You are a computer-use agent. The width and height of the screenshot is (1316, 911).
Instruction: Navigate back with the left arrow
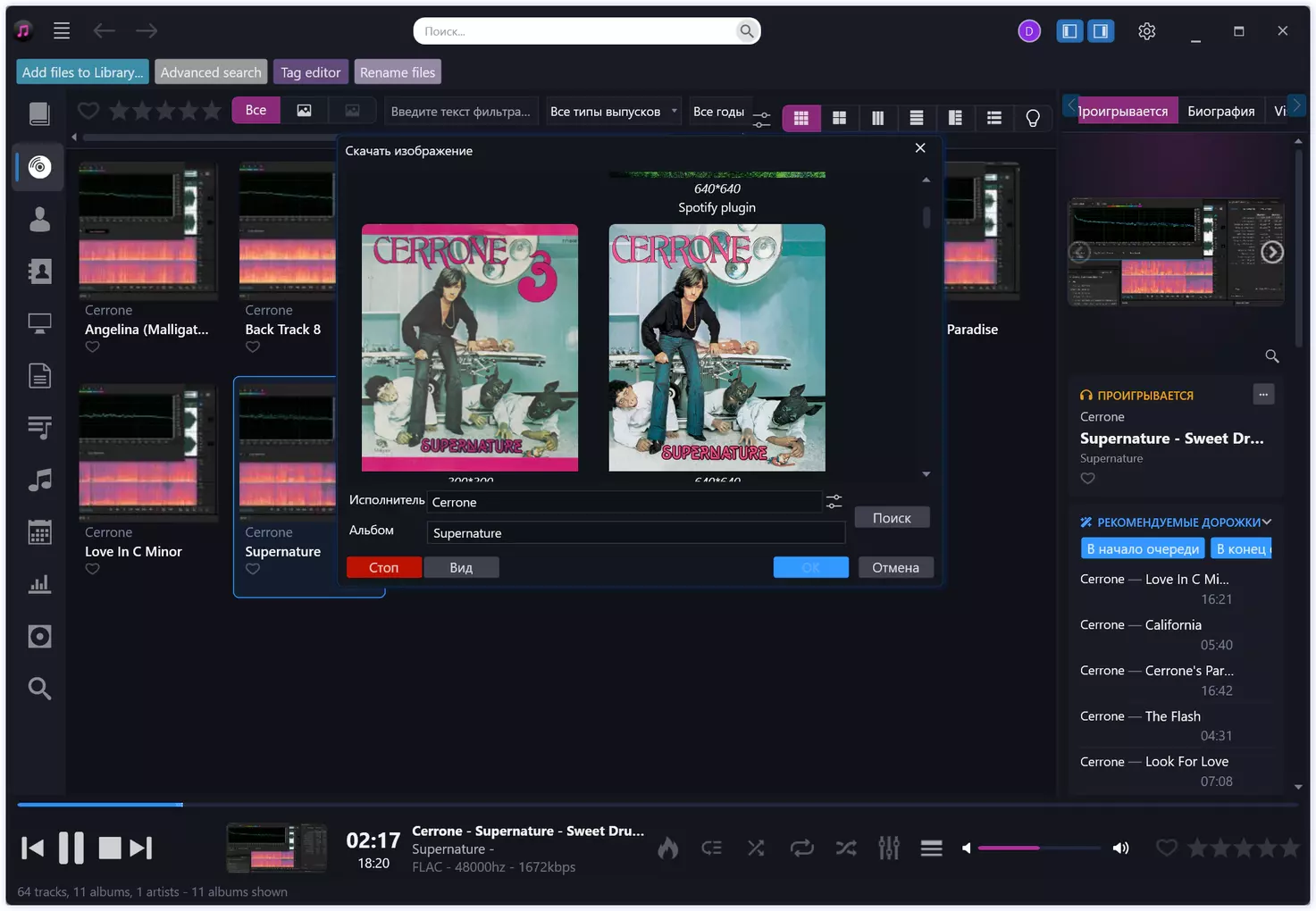(105, 31)
